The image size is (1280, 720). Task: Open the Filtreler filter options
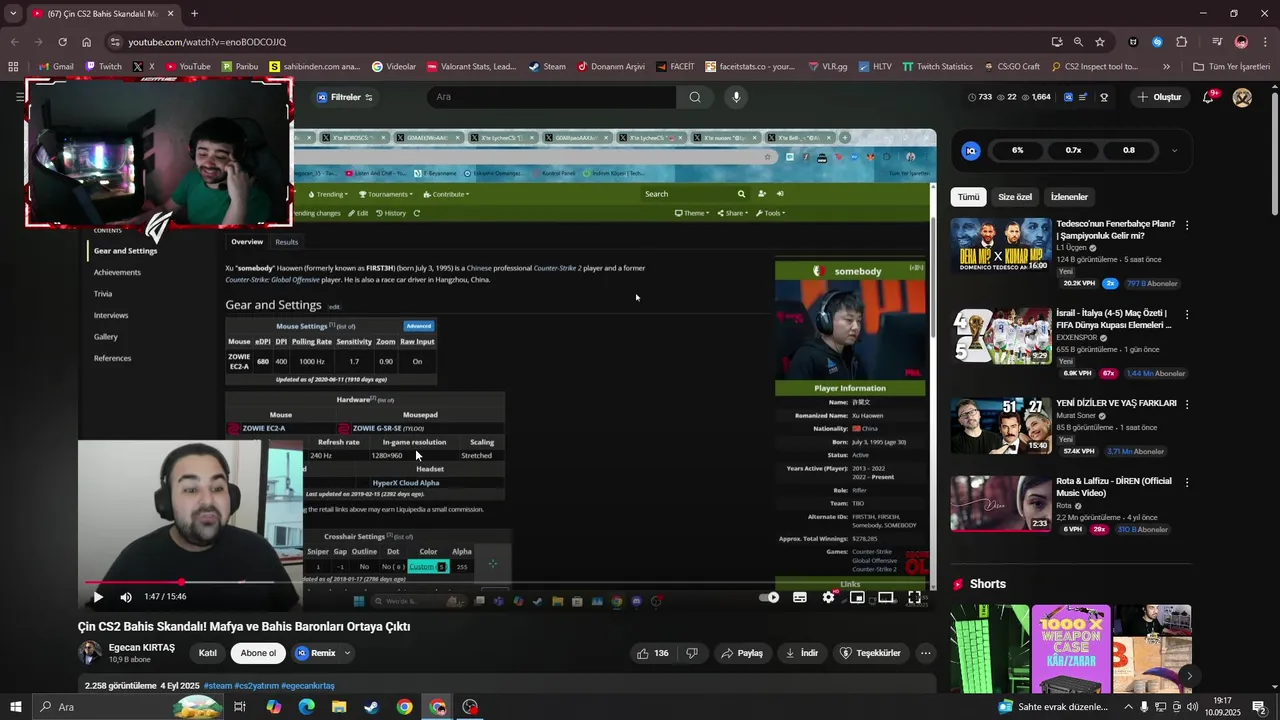345,97
